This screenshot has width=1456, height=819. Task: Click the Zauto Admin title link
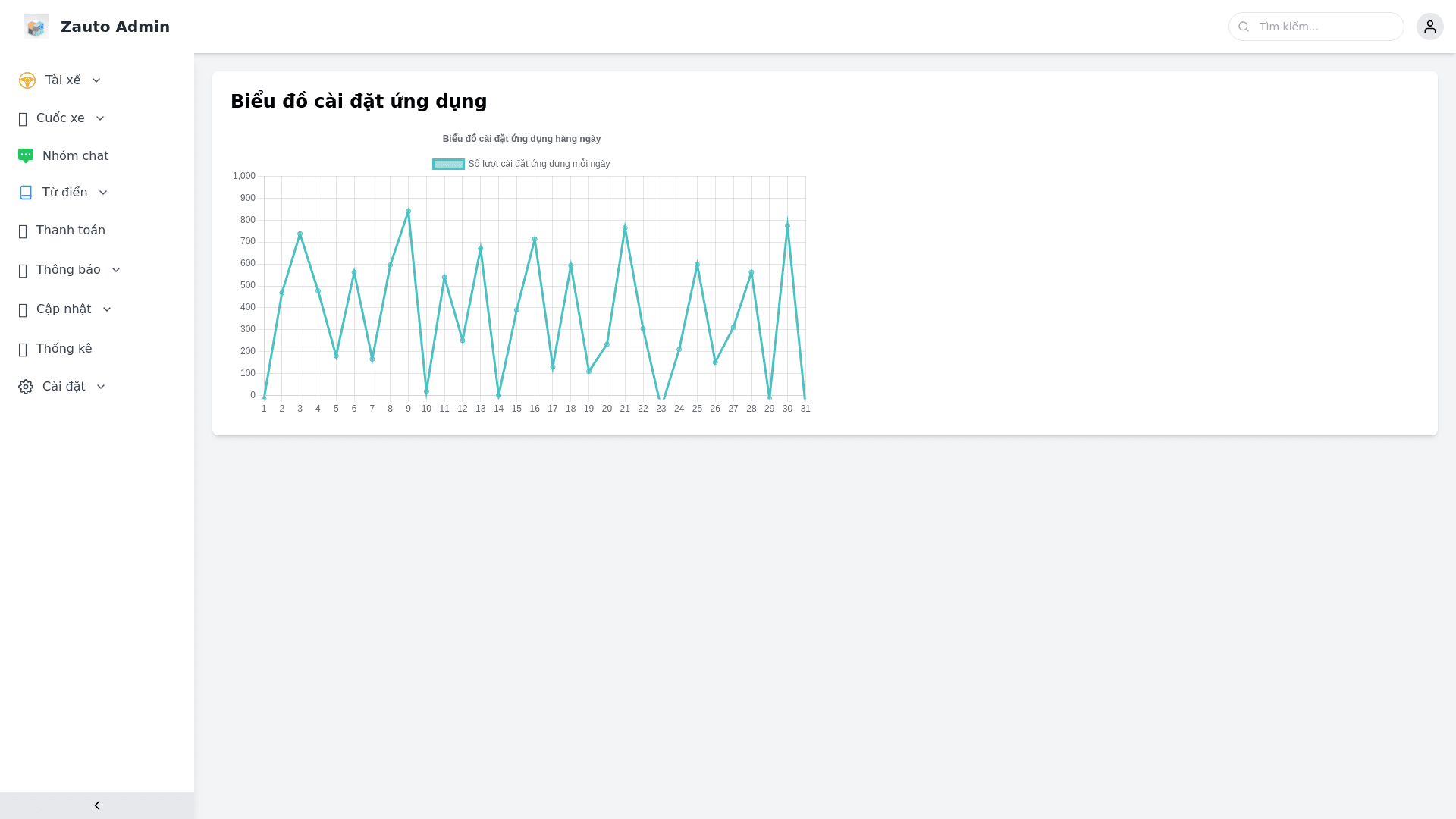click(x=115, y=27)
